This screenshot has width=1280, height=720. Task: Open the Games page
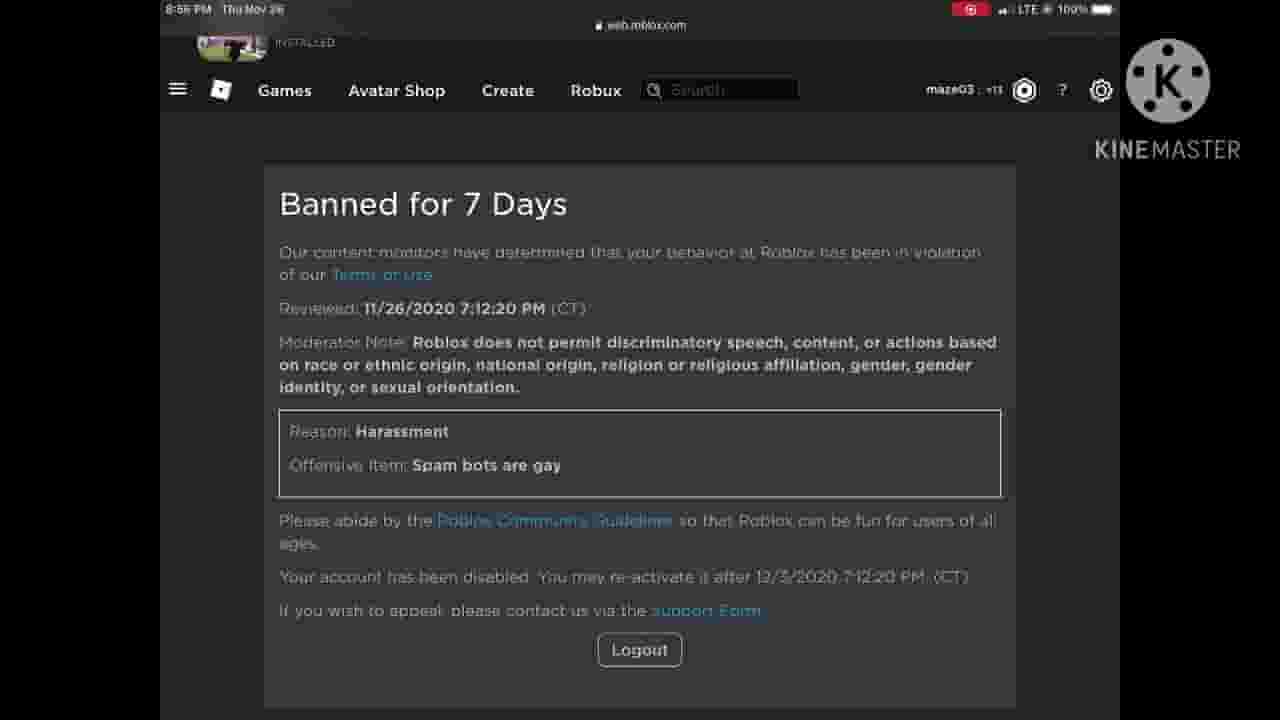coord(285,90)
